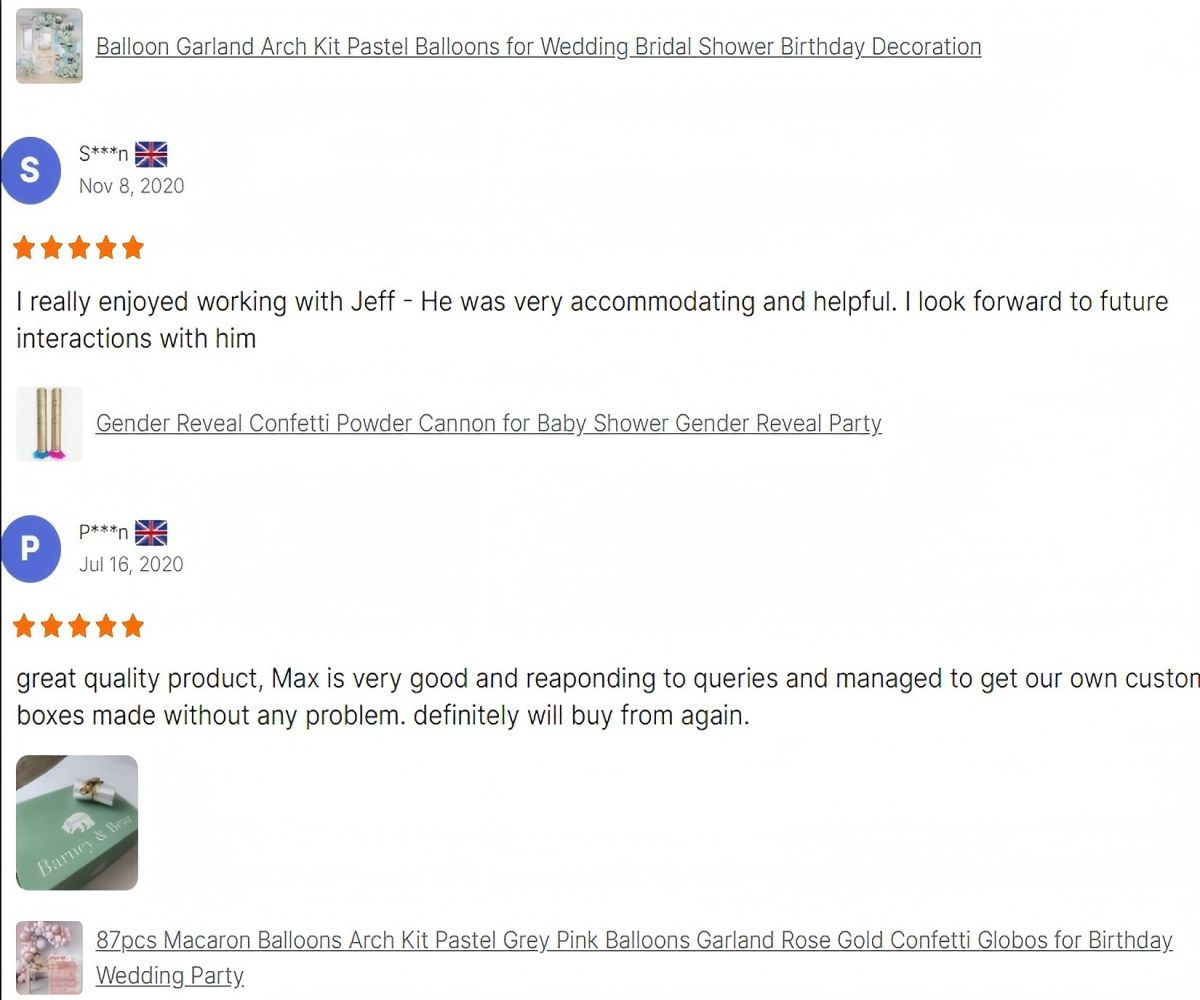Screen dimensions: 1200x1000
Task: Click the Jul 16, 2020 review date
Action: [131, 565]
